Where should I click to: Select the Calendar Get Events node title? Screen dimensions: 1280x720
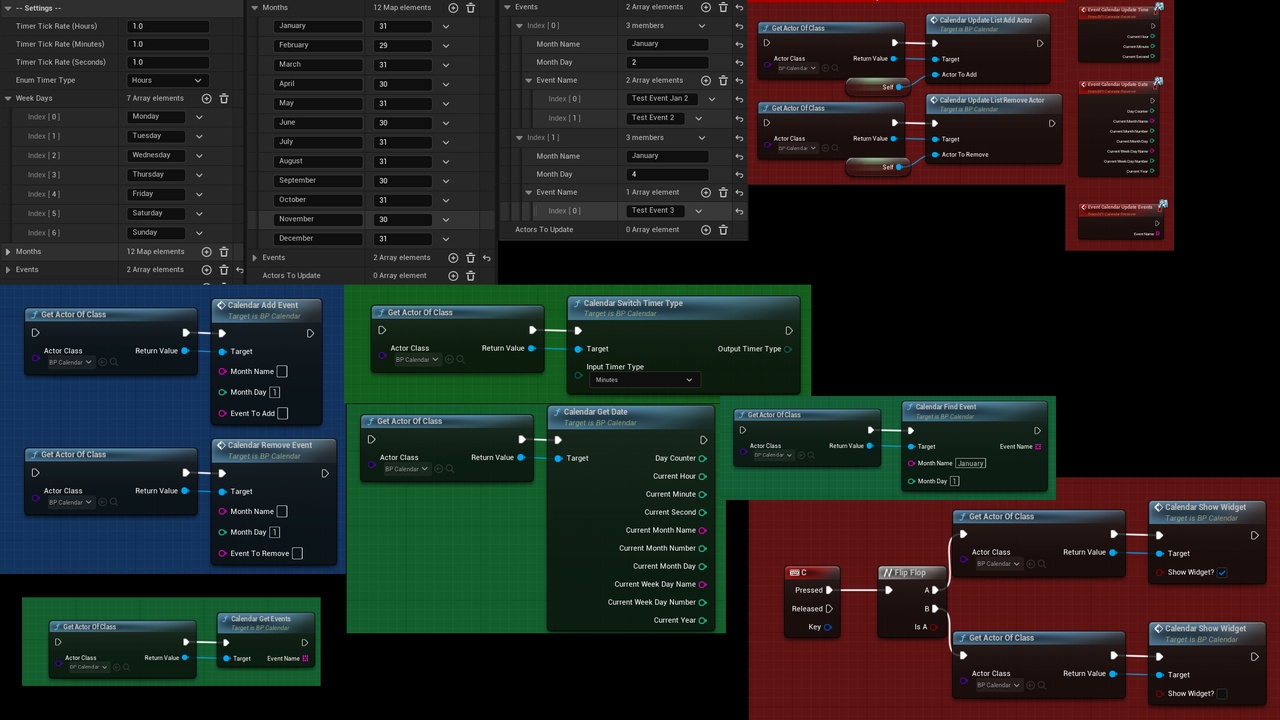[261, 619]
